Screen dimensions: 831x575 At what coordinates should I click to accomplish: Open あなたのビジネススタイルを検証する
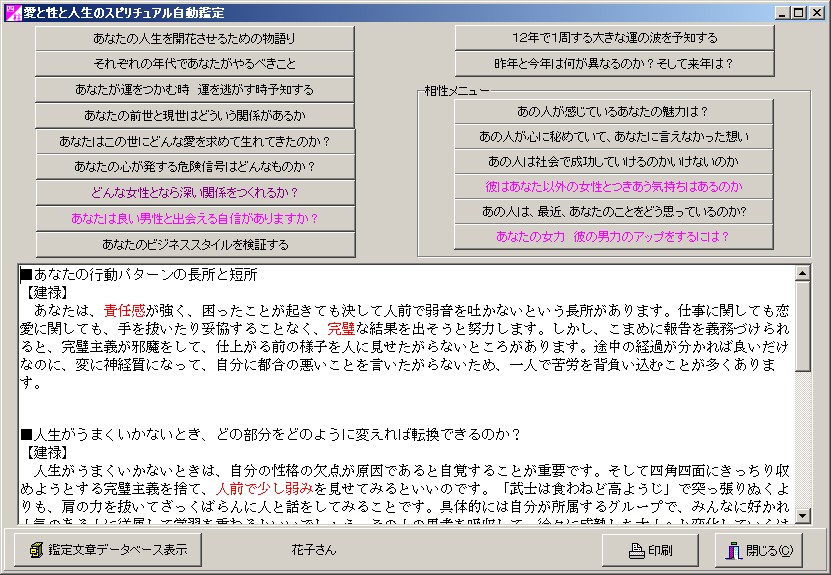click(195, 244)
